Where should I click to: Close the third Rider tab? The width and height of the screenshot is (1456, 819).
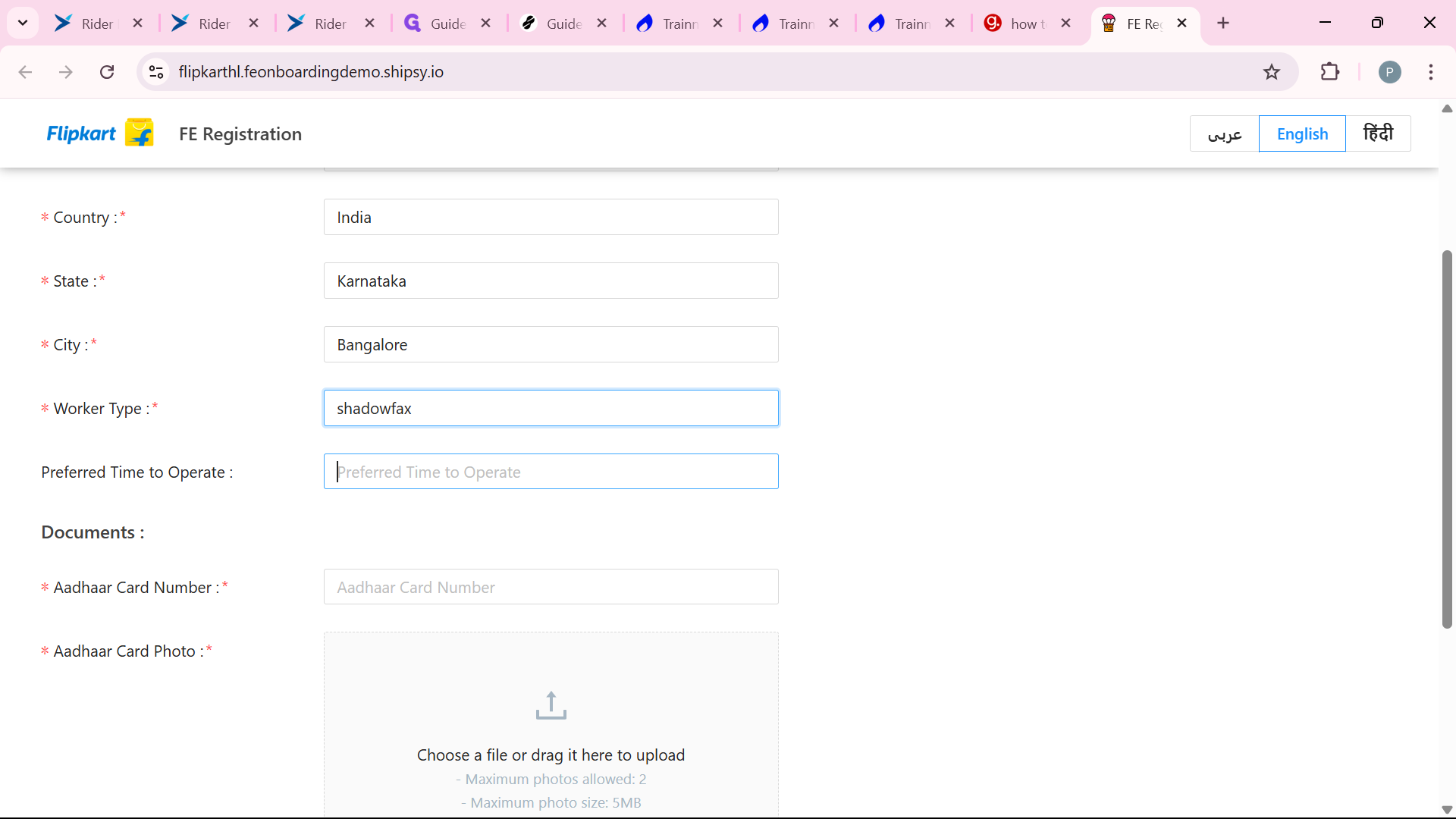coord(369,24)
